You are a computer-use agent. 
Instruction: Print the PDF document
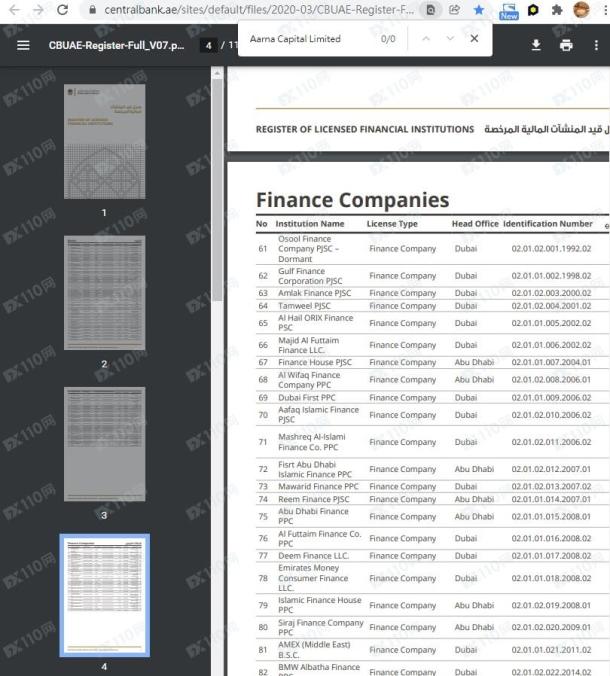point(566,45)
